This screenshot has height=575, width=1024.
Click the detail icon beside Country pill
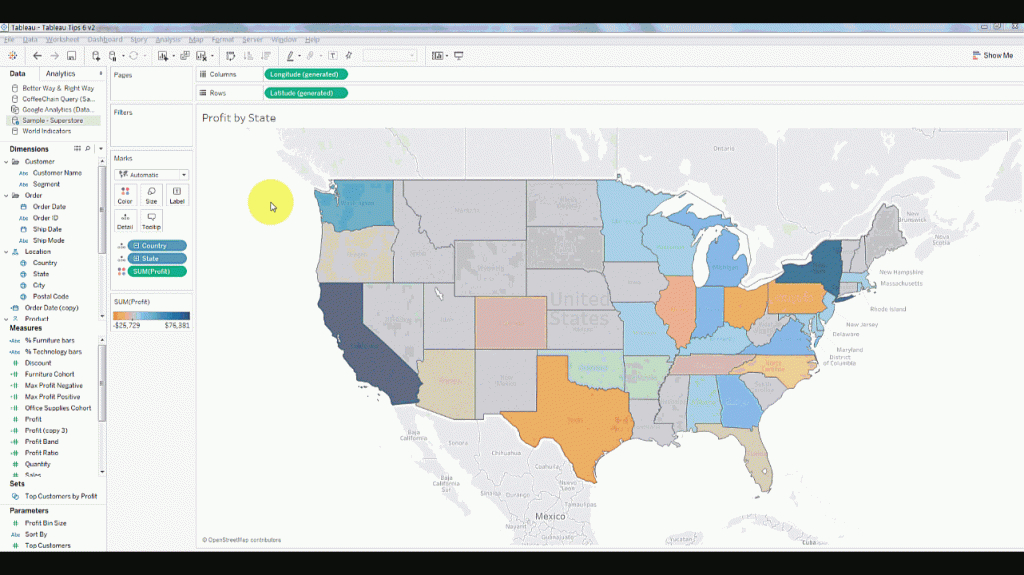(x=121, y=246)
